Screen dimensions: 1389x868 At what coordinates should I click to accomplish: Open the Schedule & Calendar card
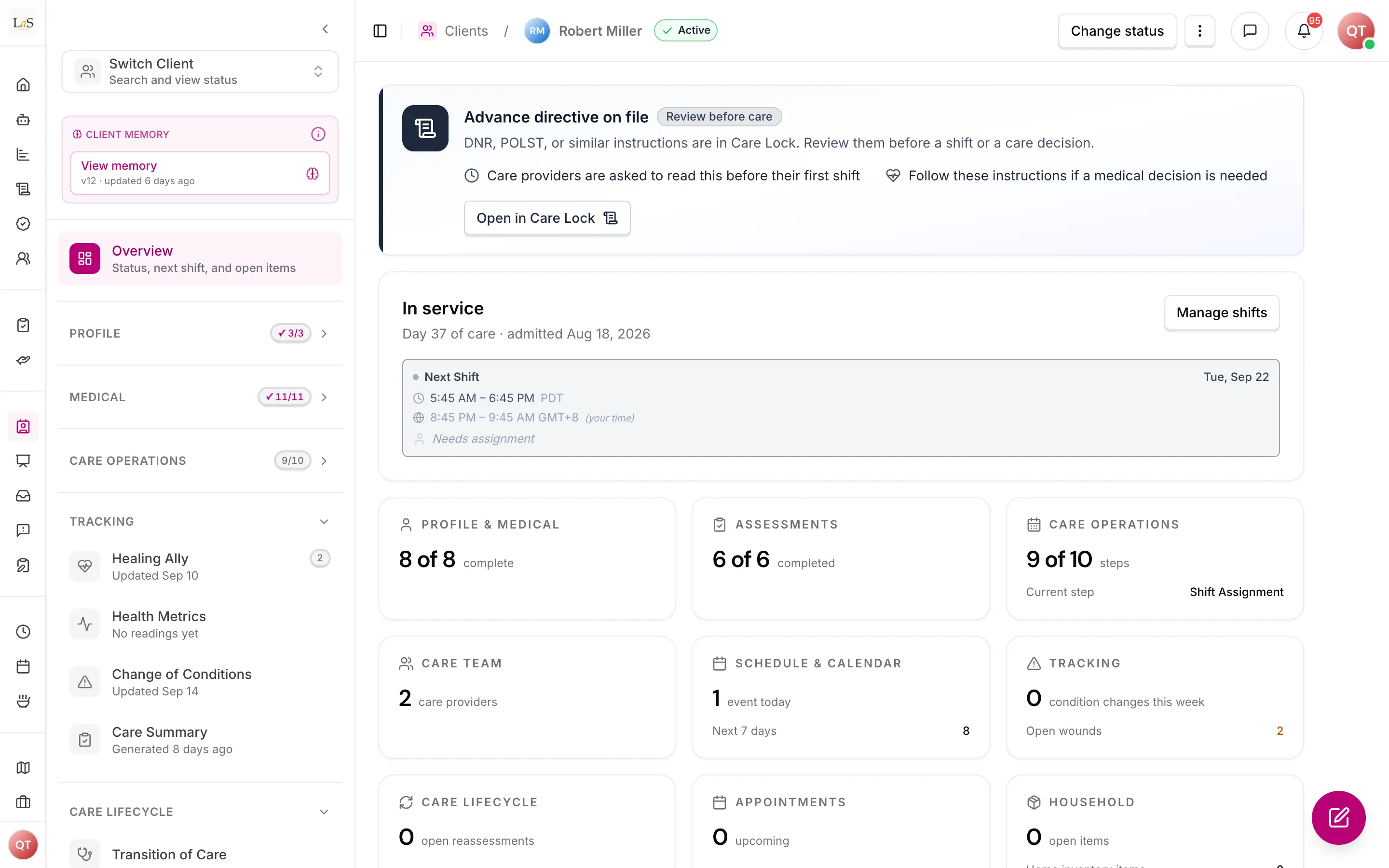point(840,697)
